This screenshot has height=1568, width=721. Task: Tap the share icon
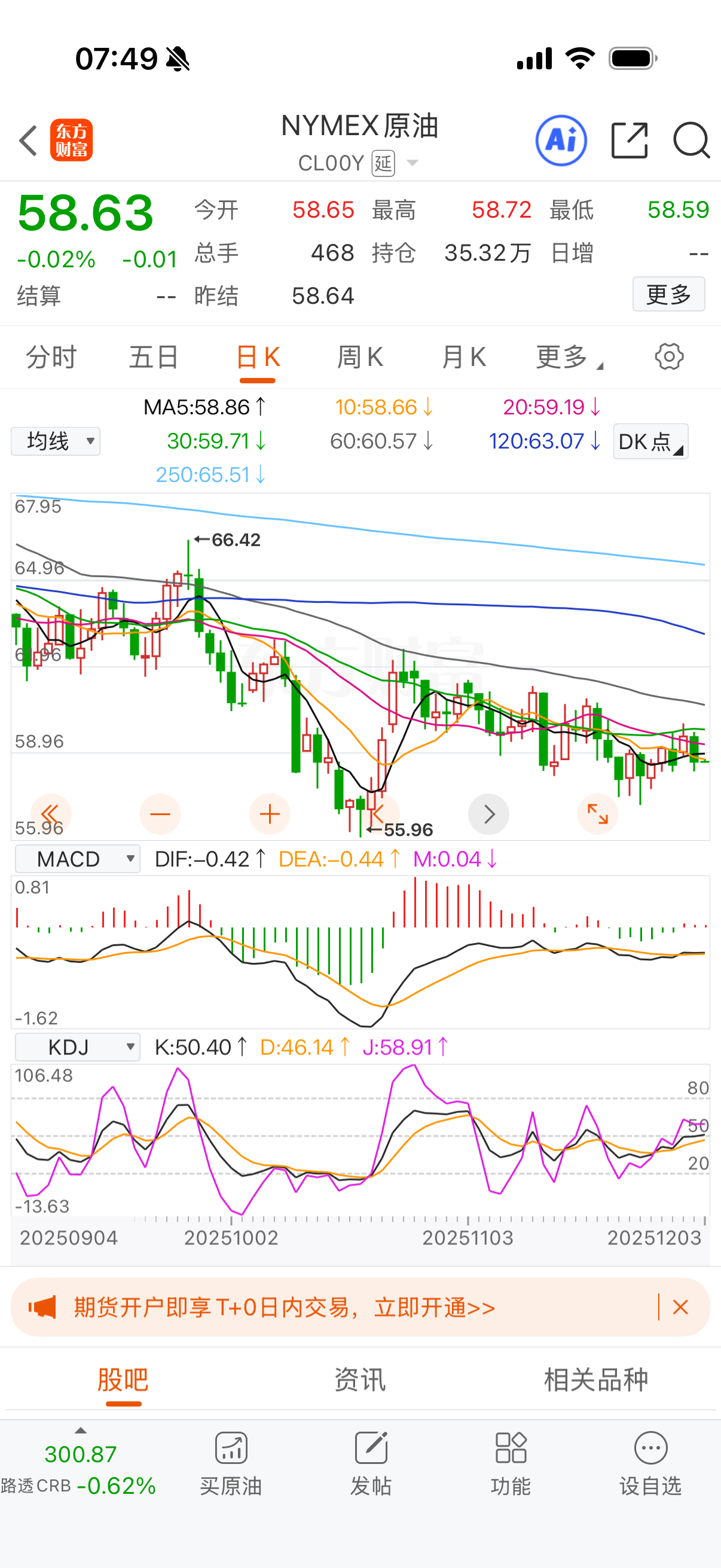[x=629, y=141]
